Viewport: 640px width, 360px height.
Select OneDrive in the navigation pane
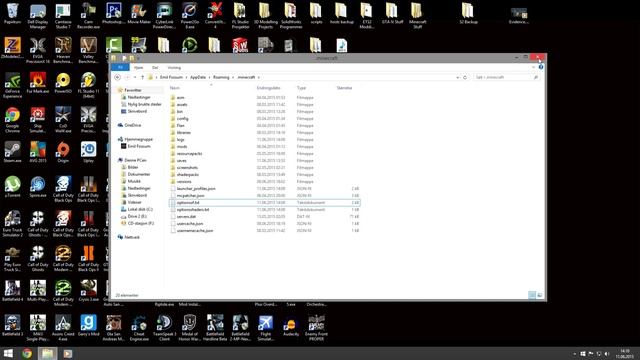pos(133,125)
